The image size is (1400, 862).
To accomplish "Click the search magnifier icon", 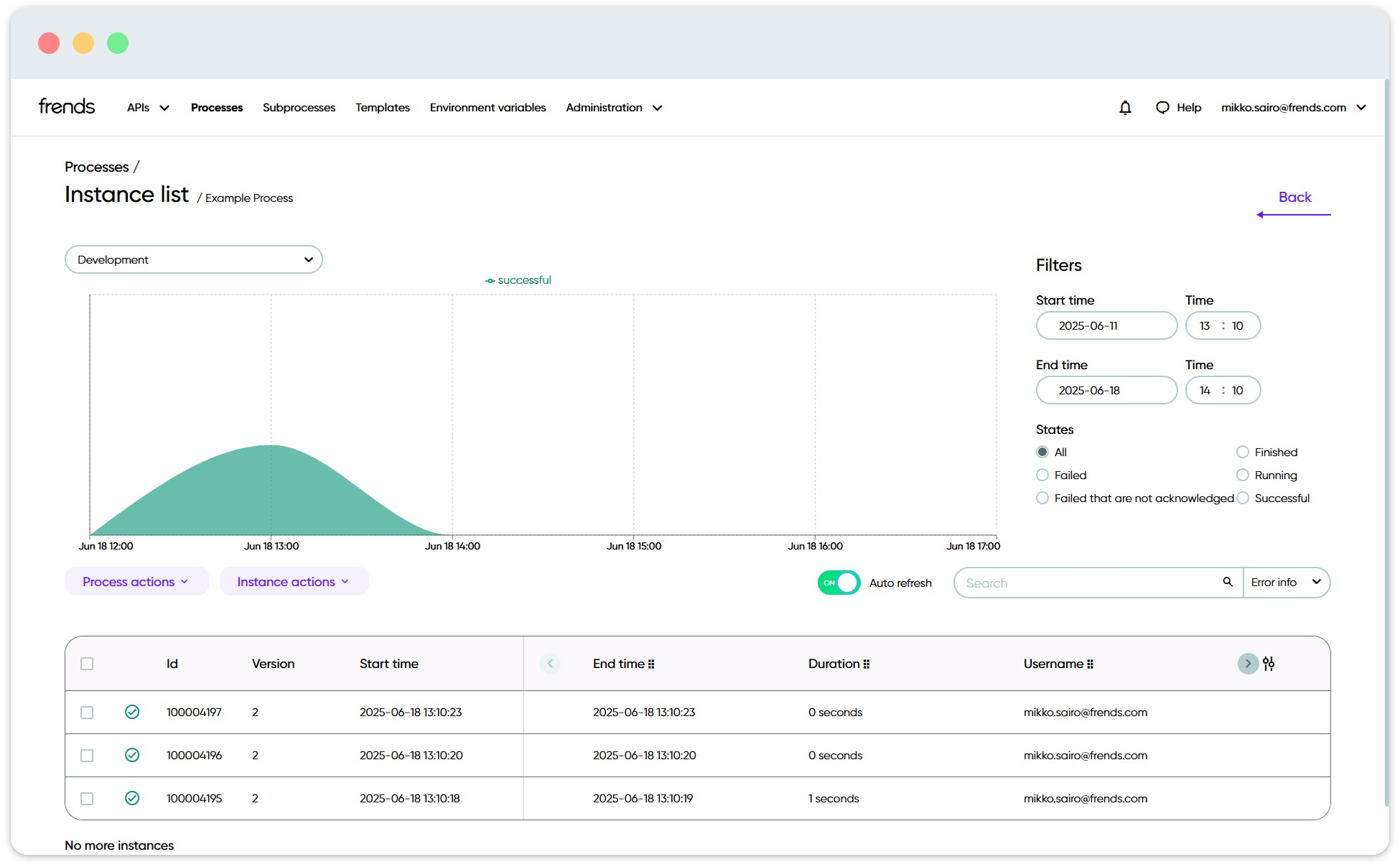I will tap(1228, 582).
